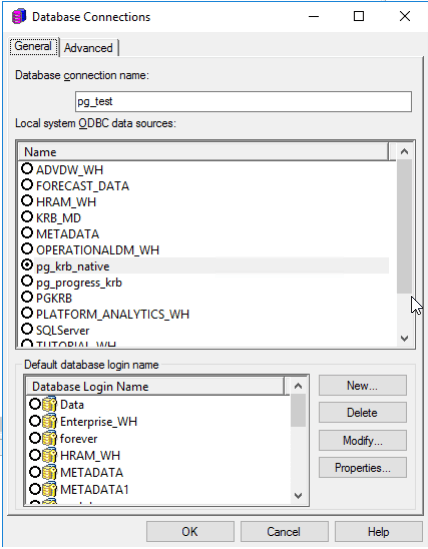Click the key icon beside Enterprise_WH login
Image resolution: width=428 pixels, height=549 pixels.
[x=49, y=421]
